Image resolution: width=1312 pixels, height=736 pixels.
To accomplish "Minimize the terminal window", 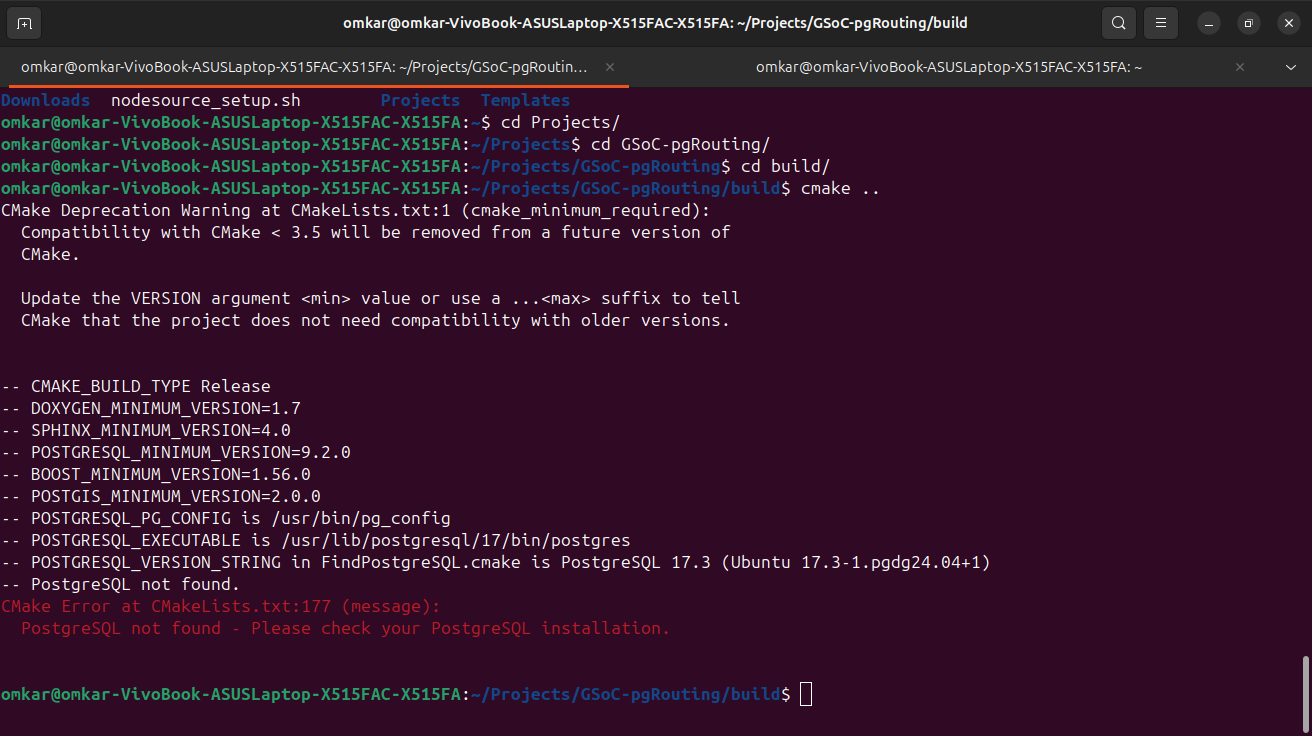I will [x=1209, y=23].
